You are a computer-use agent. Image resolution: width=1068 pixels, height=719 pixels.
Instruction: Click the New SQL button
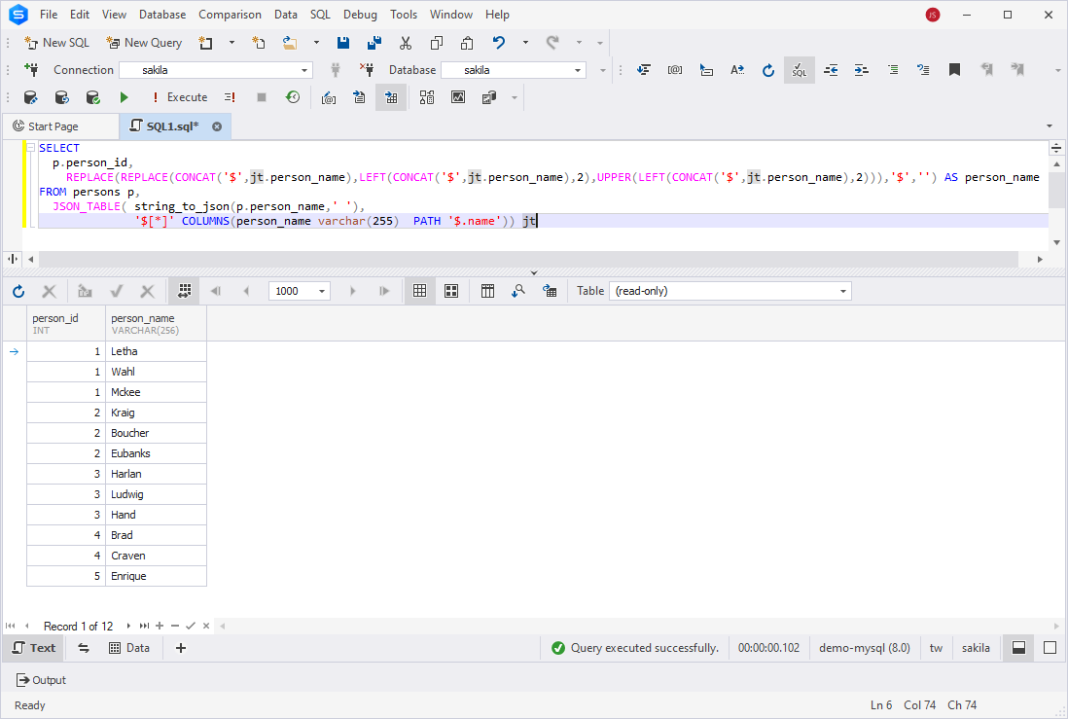[57, 43]
